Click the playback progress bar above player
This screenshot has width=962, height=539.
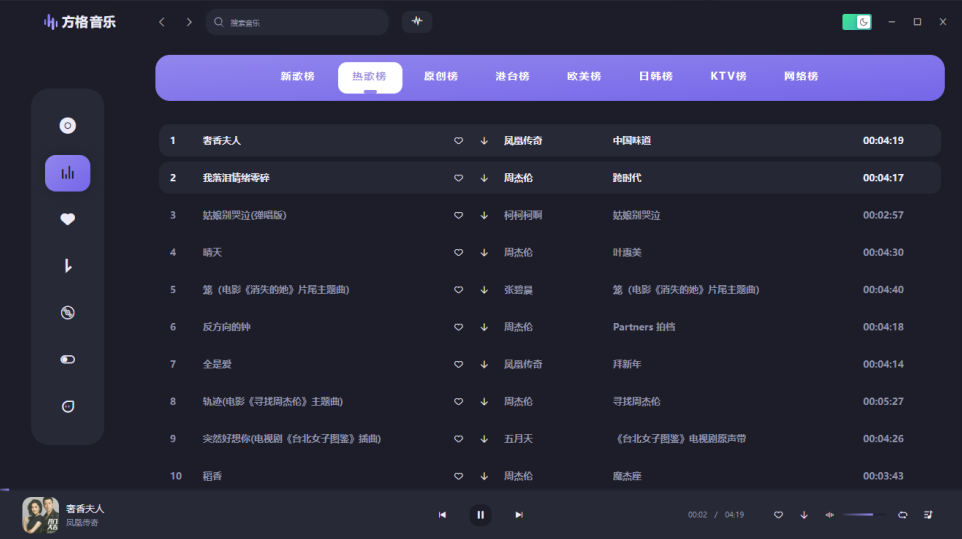pos(481,489)
